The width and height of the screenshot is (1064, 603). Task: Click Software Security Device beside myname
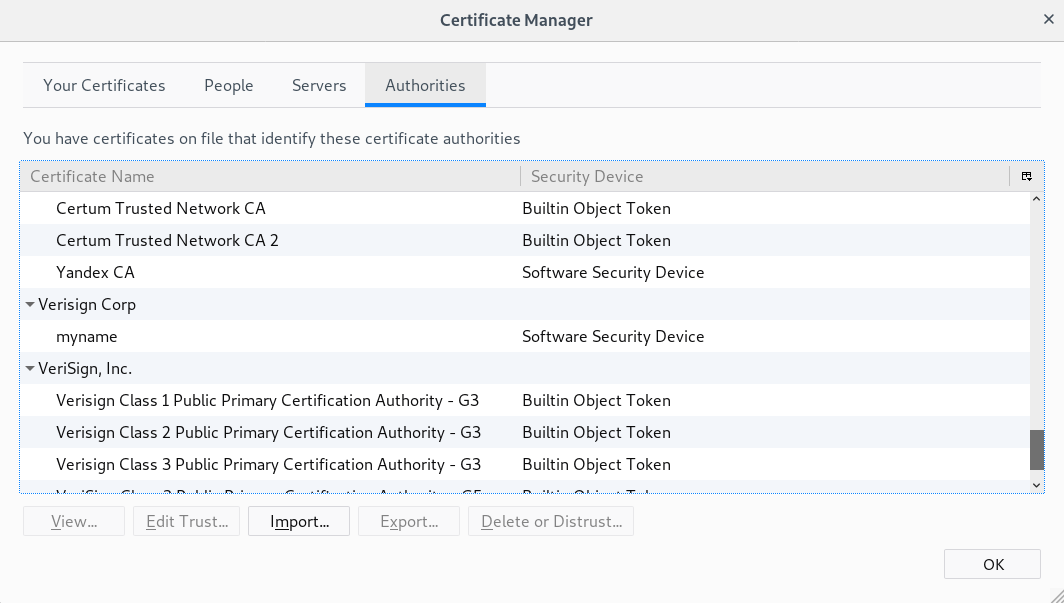[613, 336]
